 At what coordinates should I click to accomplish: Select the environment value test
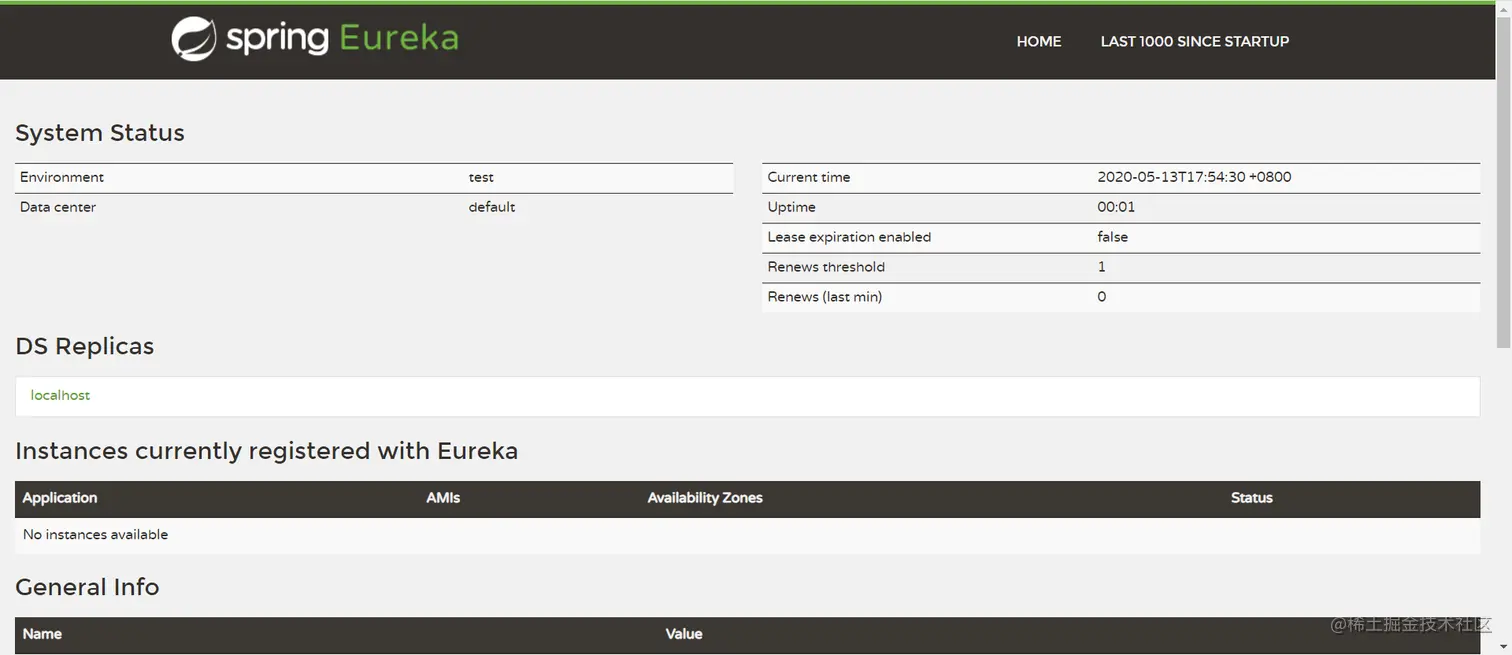point(481,177)
